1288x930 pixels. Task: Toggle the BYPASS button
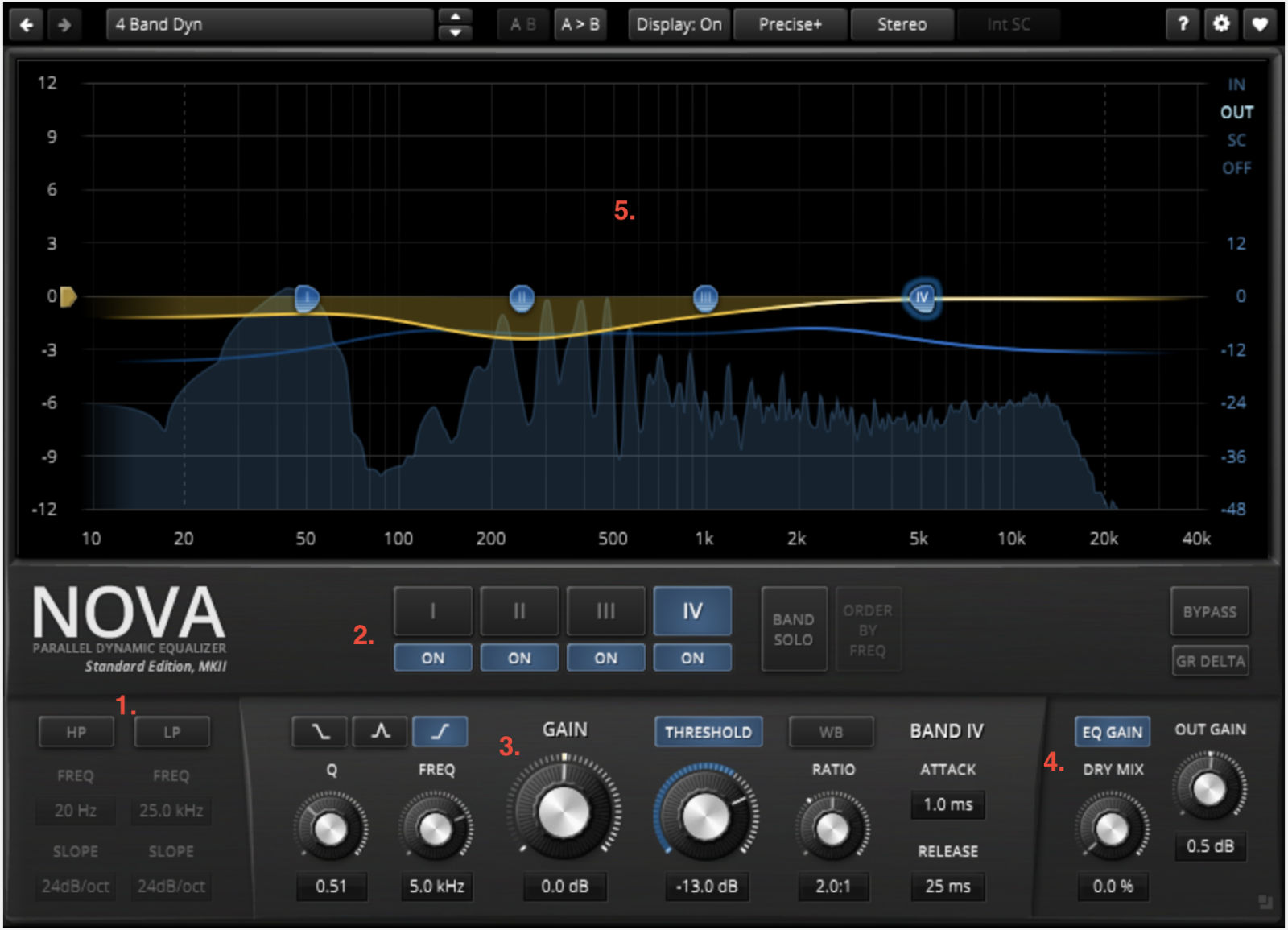pos(1210,611)
